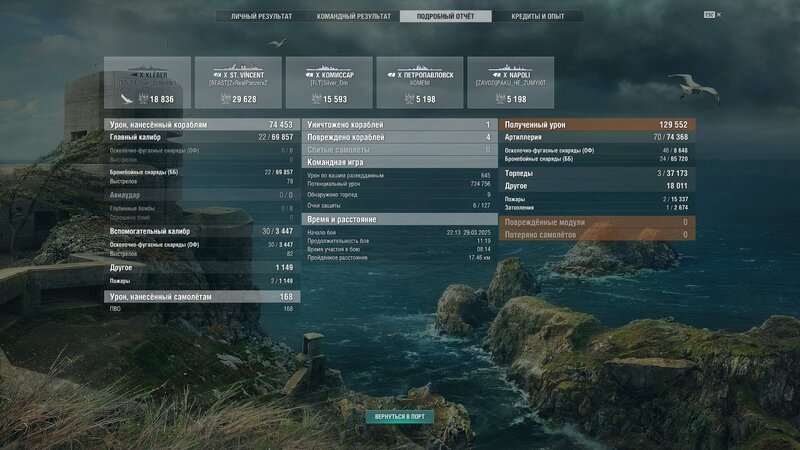Click the class icon before X Комиссар
The width and height of the screenshot is (800, 450).
(309, 75)
